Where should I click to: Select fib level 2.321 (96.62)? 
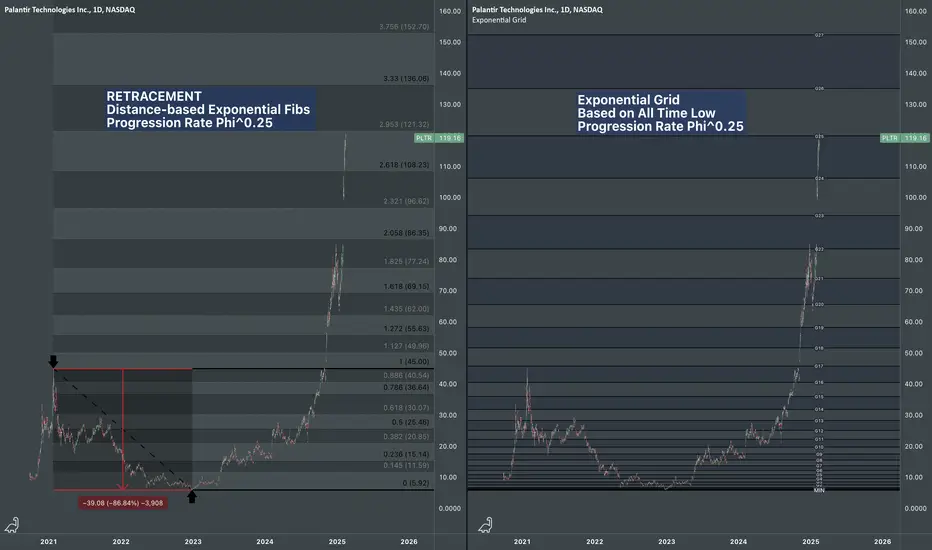tap(406, 202)
